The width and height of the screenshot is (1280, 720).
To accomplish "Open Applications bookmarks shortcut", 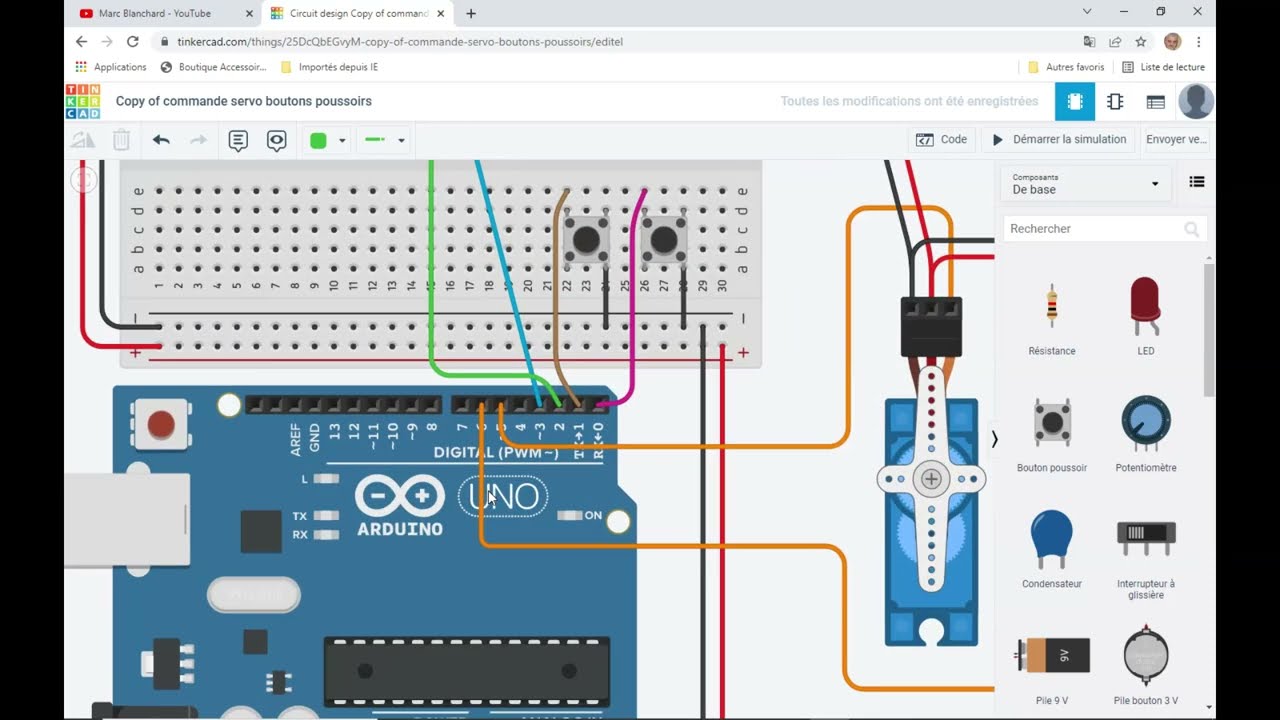I will pos(111,67).
